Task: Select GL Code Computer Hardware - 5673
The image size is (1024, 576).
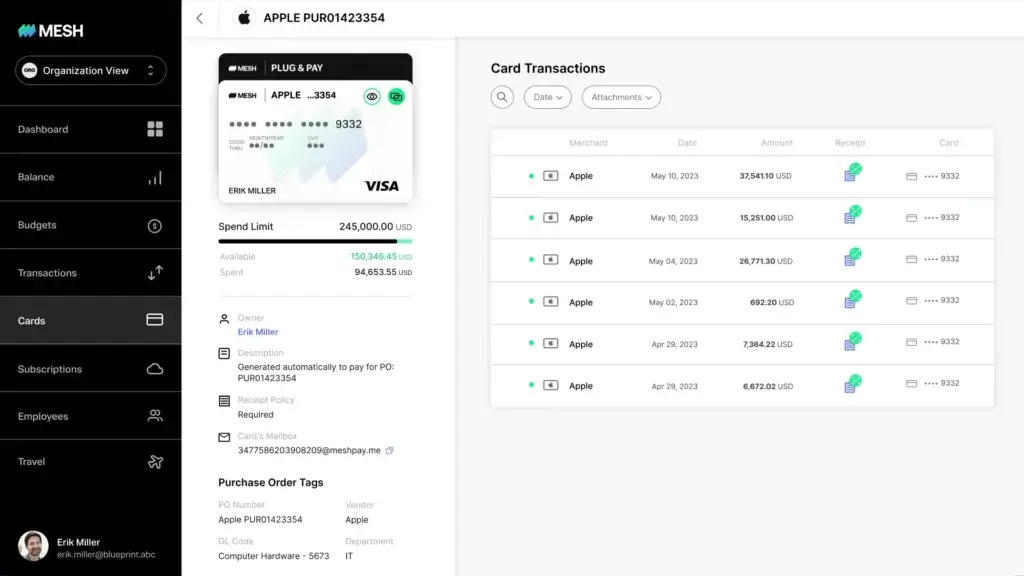Action: pos(274,556)
